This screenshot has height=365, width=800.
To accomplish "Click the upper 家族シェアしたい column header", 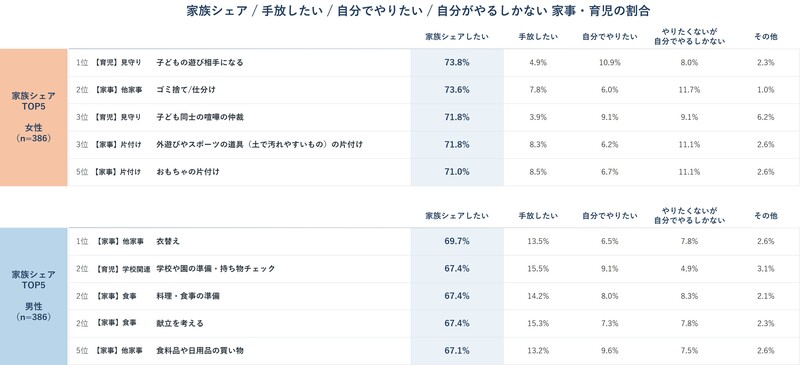I will (457, 37).
